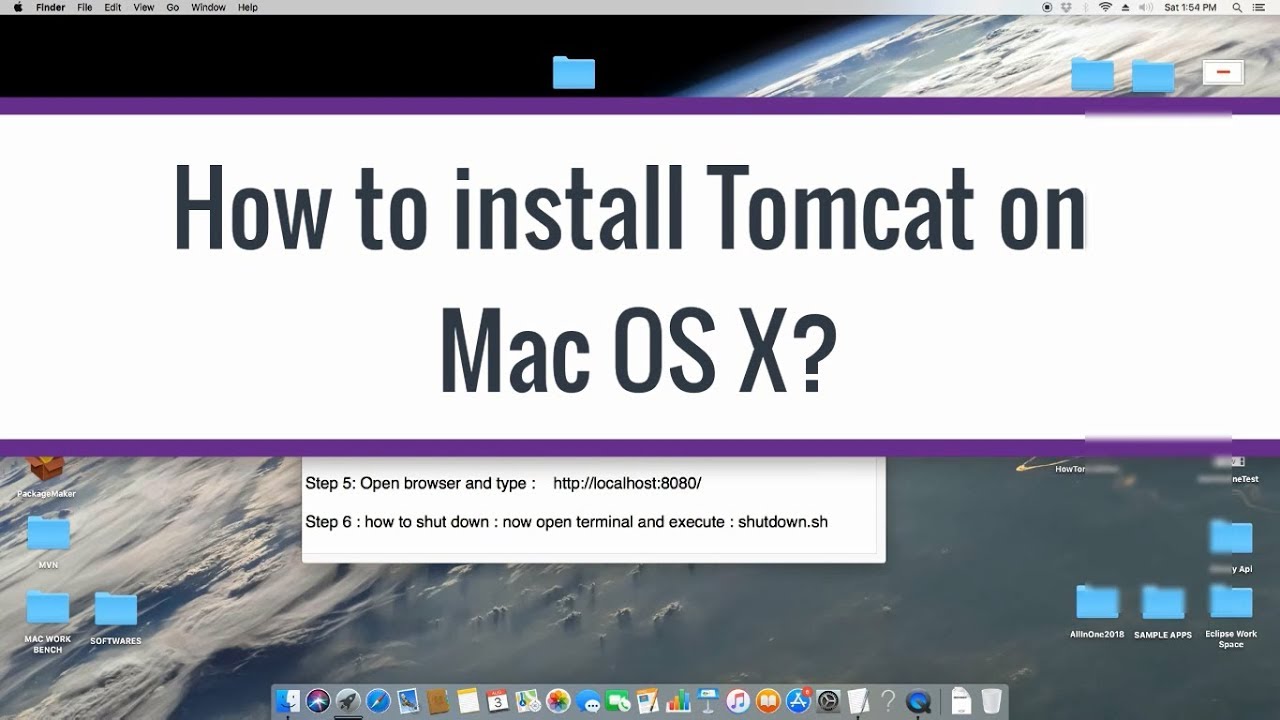
Task: Open Messages speech bubble in Dock
Action: [588, 702]
